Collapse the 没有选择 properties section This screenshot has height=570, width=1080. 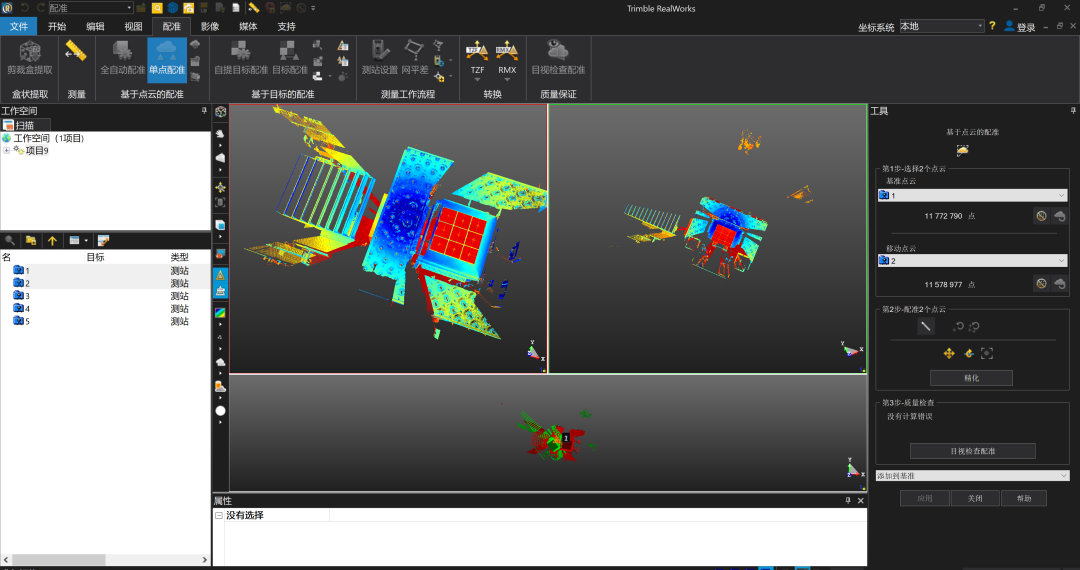tap(219, 515)
